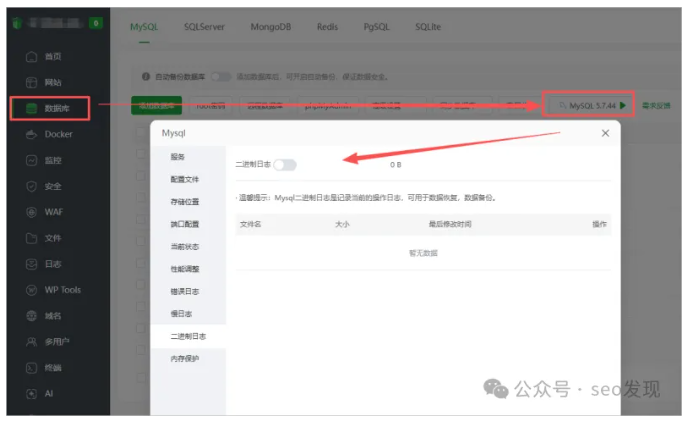This screenshot has width=689, height=421.
Task: Open the 日志 logs icon in sidebar
Action: pos(32,264)
